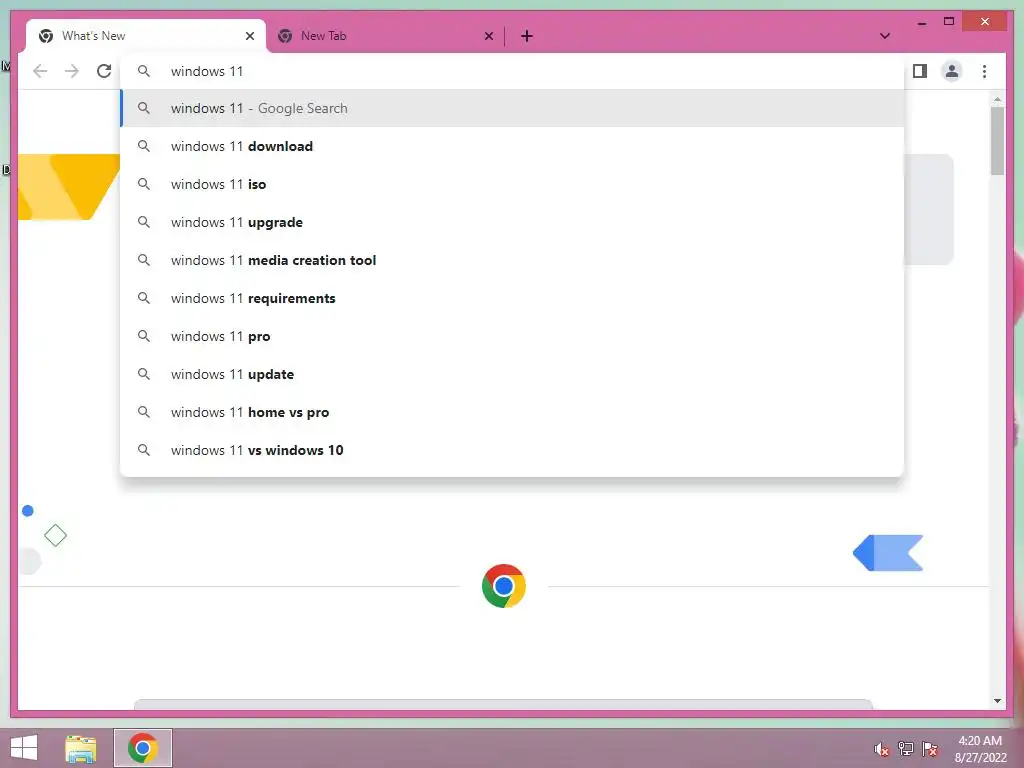Click the forward navigation arrow

[72, 71]
